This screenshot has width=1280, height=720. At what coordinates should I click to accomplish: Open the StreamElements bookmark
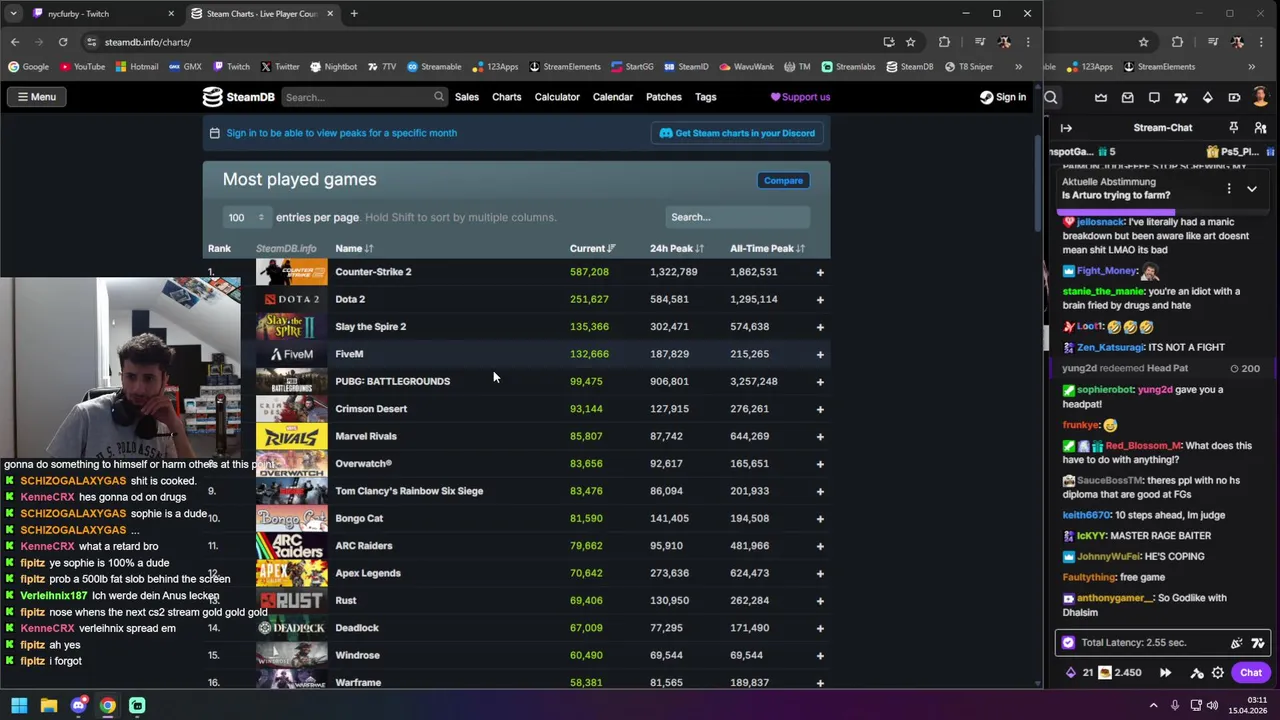[x=565, y=67]
